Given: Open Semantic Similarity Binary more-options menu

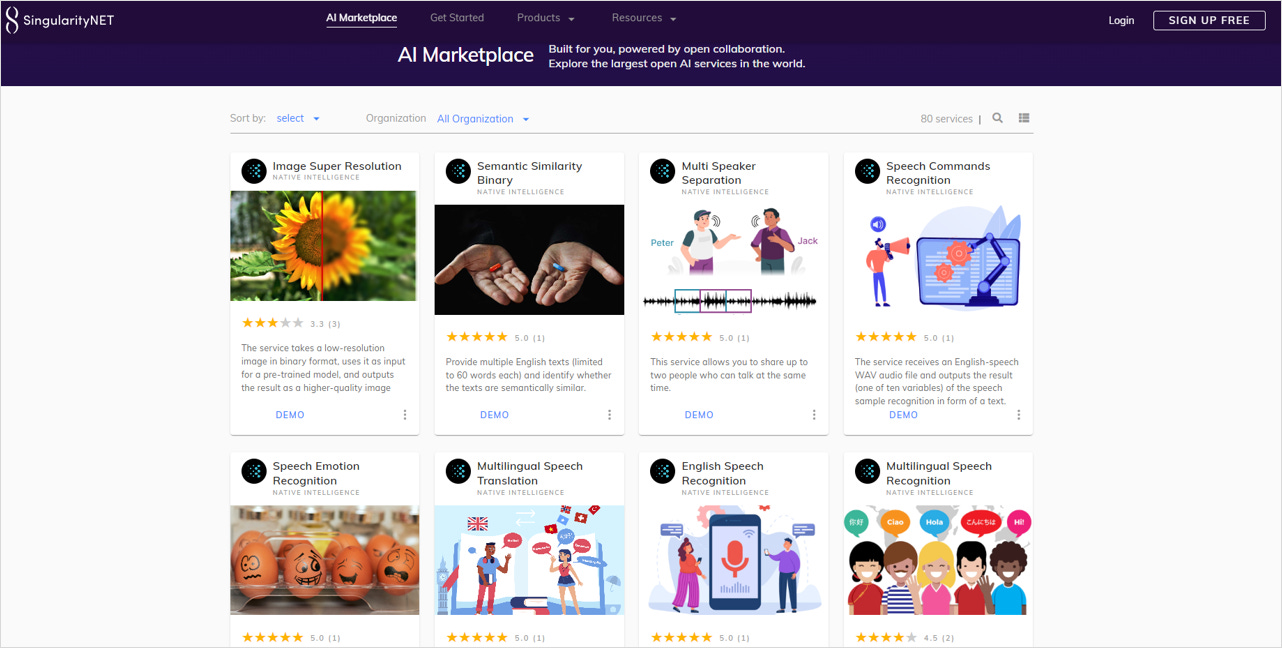Looking at the screenshot, I should click(x=609, y=415).
